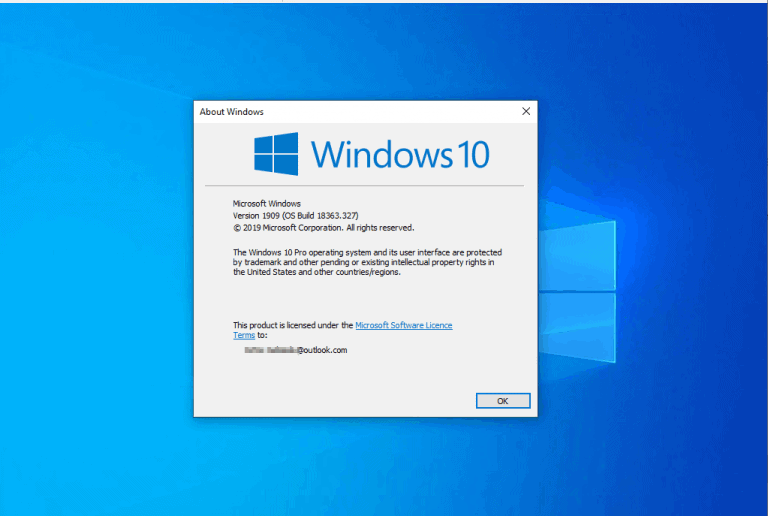The image size is (768, 516).
Task: Click the Windows 10 logo icon
Action: pos(276,154)
